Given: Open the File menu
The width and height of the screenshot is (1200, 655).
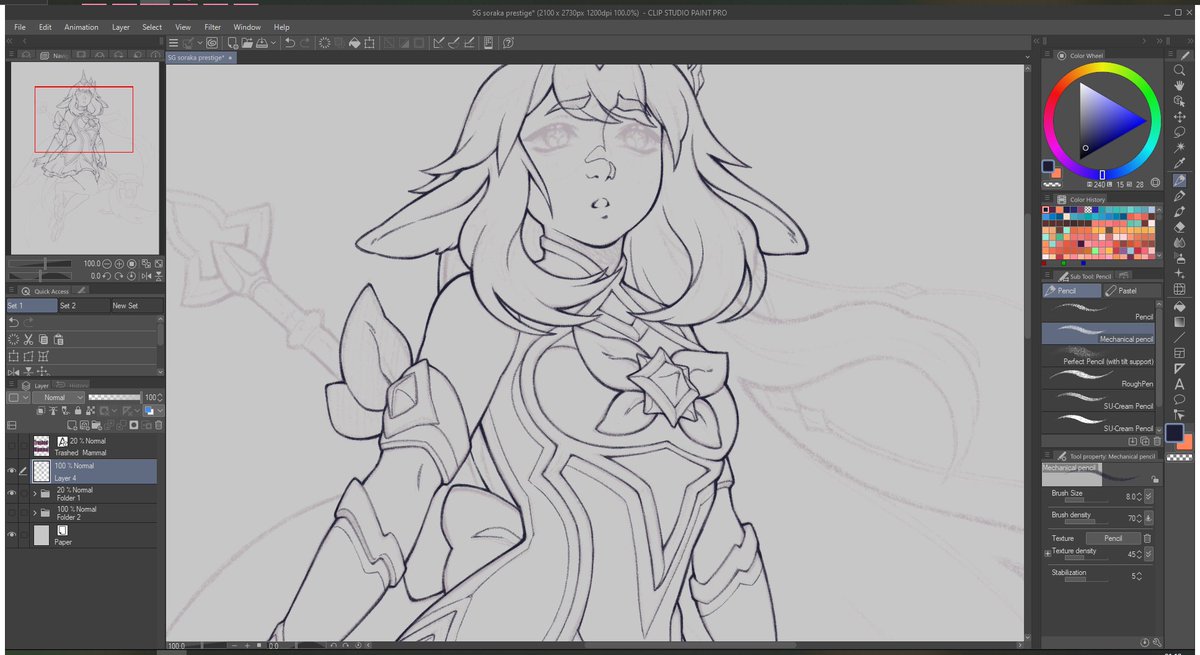Looking at the screenshot, I should point(20,27).
